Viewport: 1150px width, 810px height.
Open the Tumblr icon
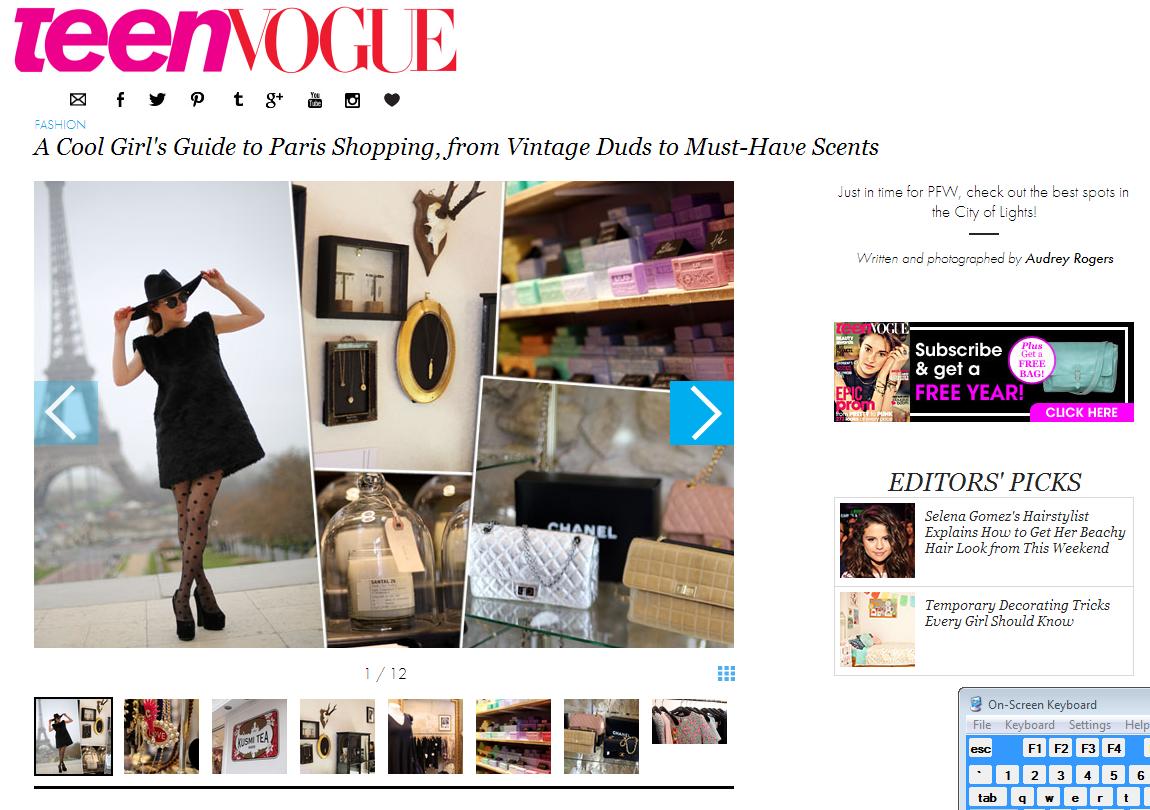coord(238,99)
